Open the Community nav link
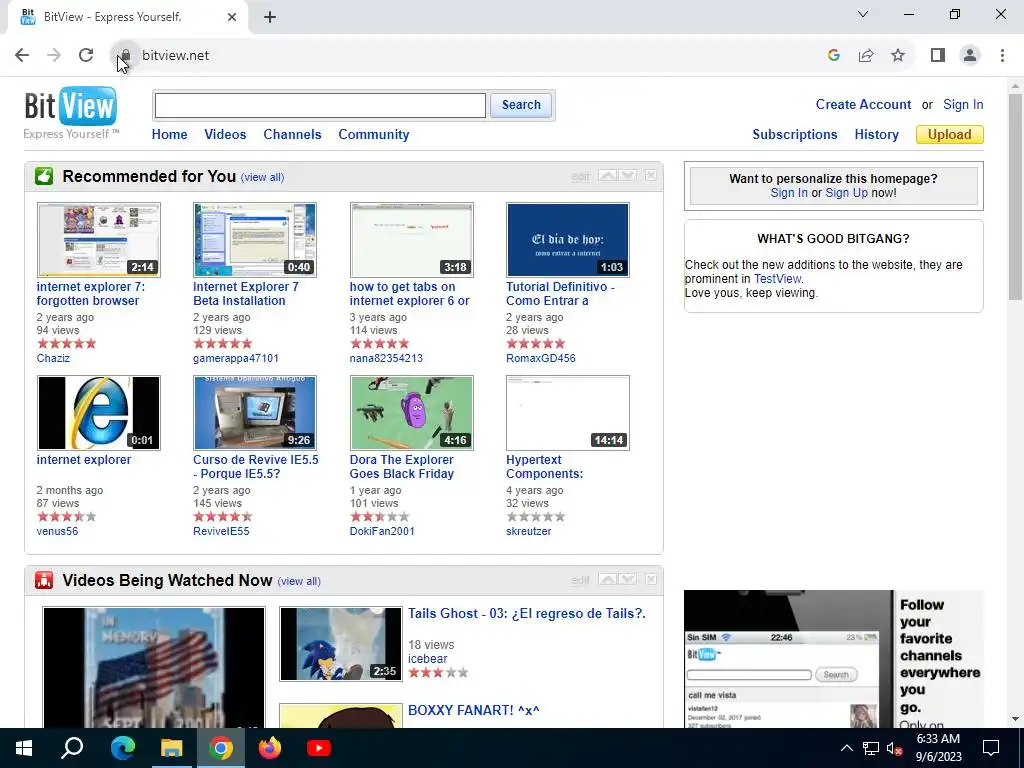This screenshot has height=768, width=1024. pyautogui.click(x=374, y=135)
